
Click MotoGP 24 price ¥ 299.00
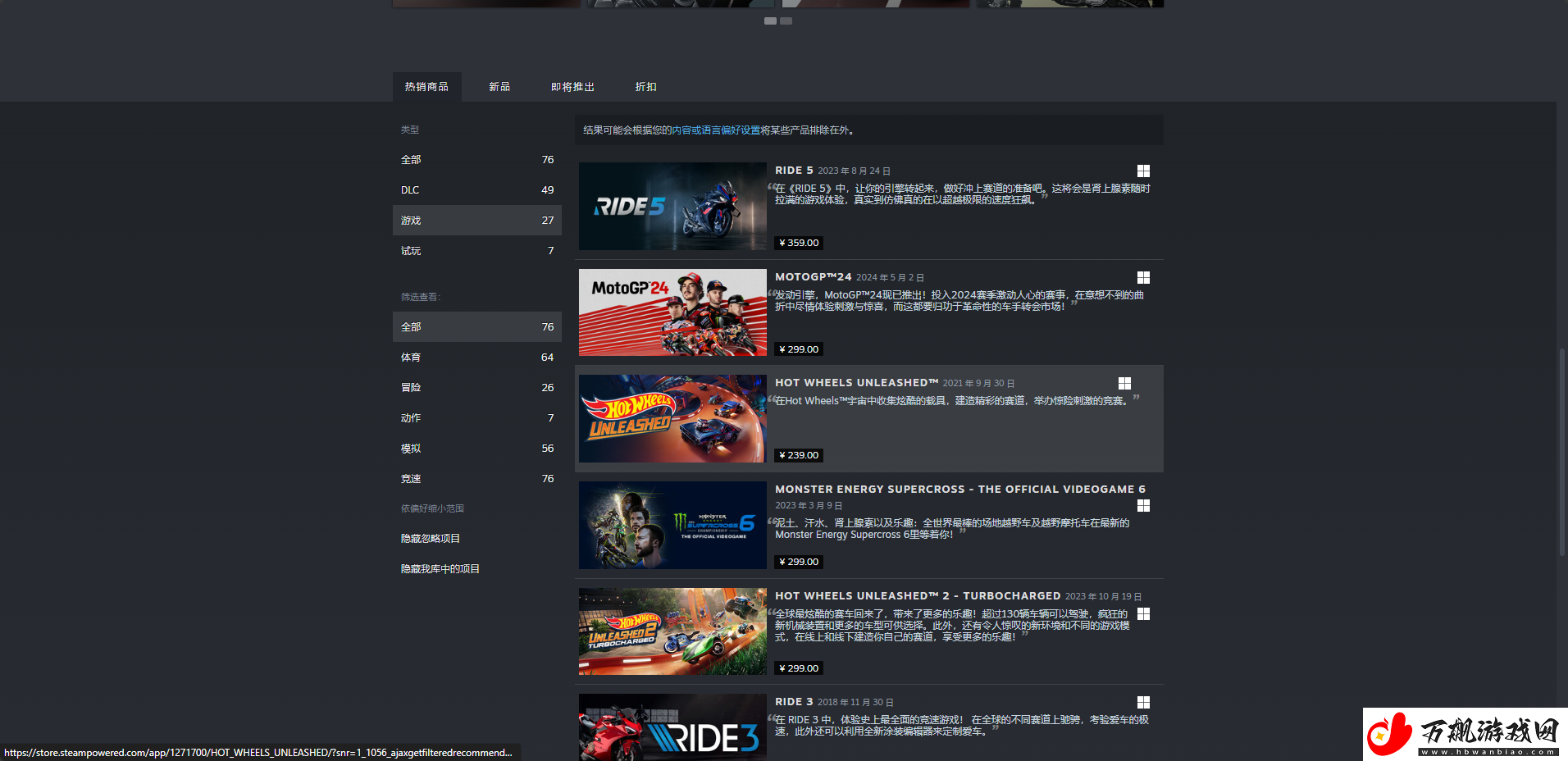(799, 349)
